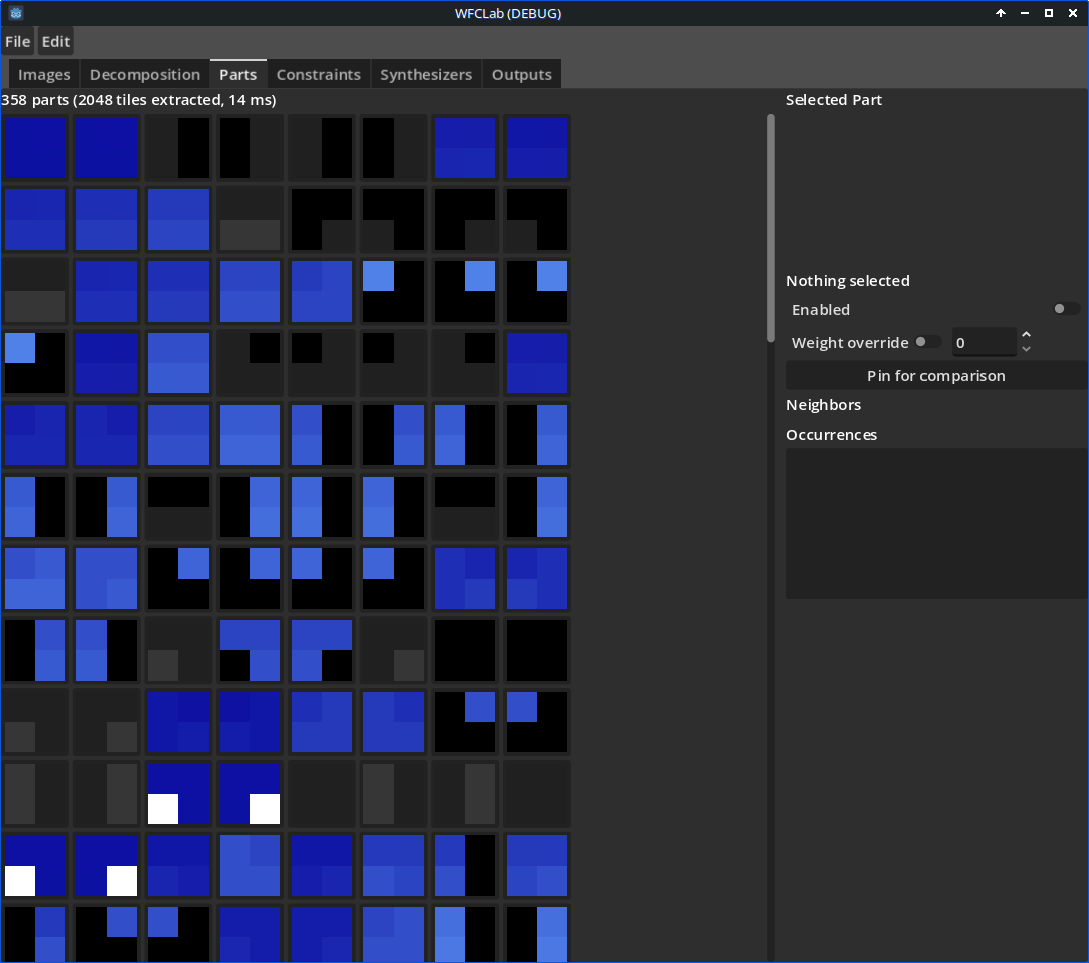The height and width of the screenshot is (963, 1089).
Task: Click the Godot app icon in title bar
Action: (x=16, y=13)
